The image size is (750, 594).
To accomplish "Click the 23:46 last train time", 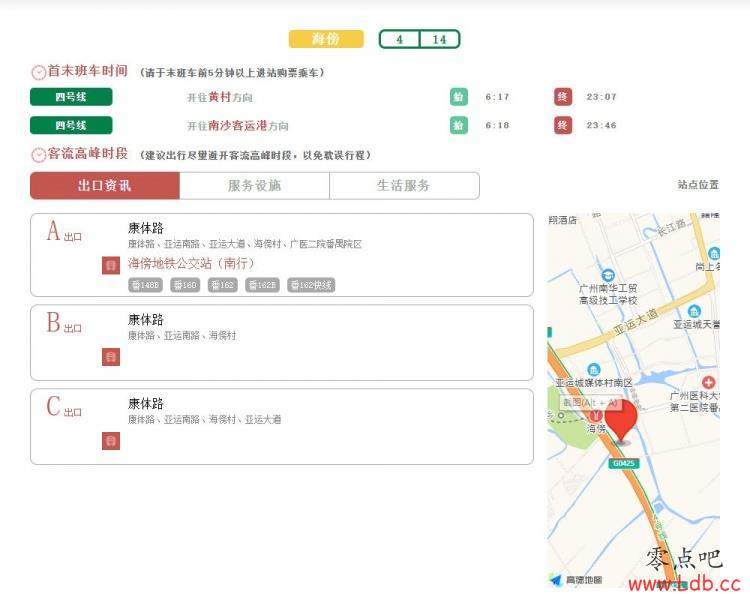I will point(601,125).
